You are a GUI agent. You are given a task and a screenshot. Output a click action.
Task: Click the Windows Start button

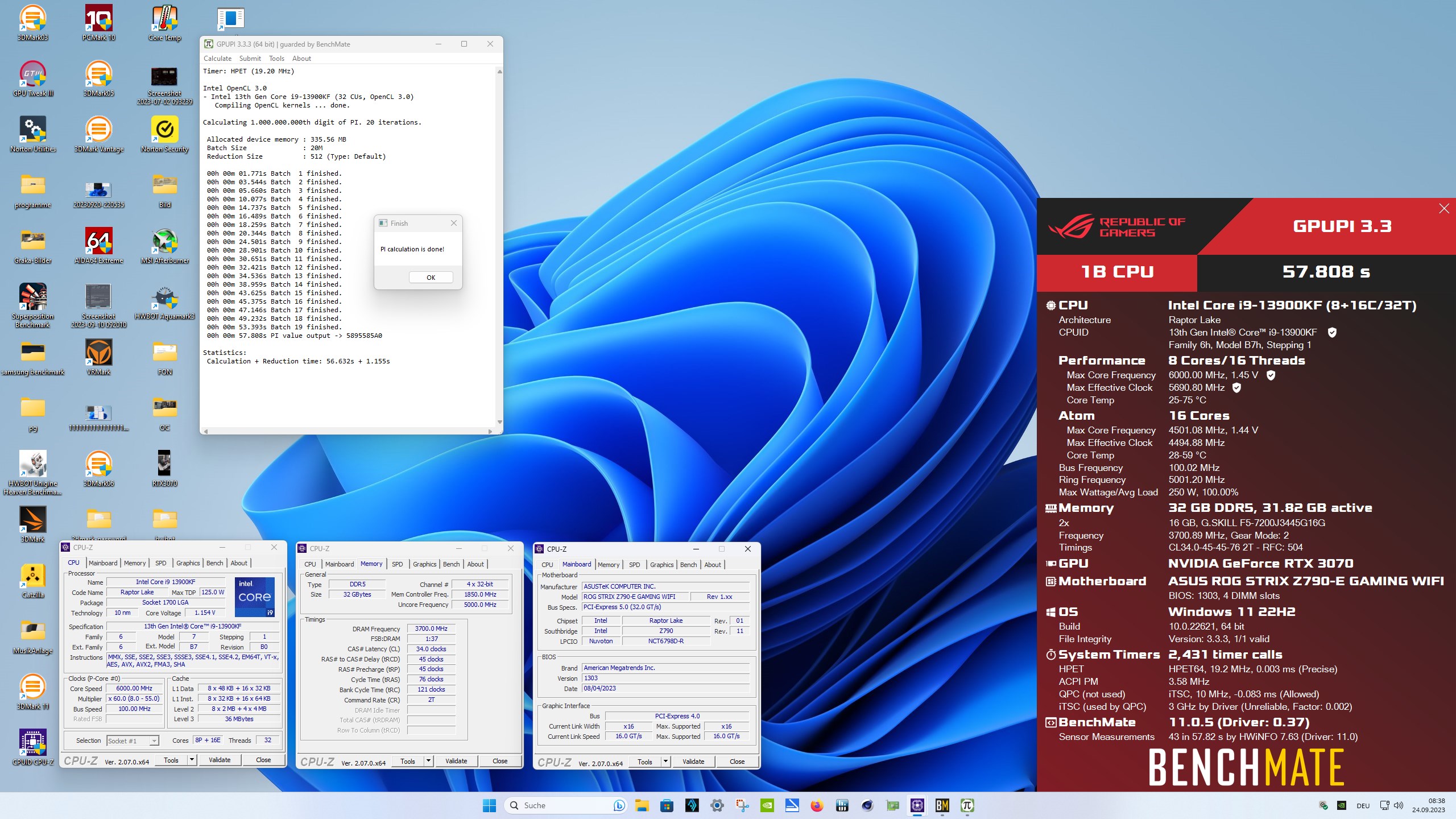[489, 805]
